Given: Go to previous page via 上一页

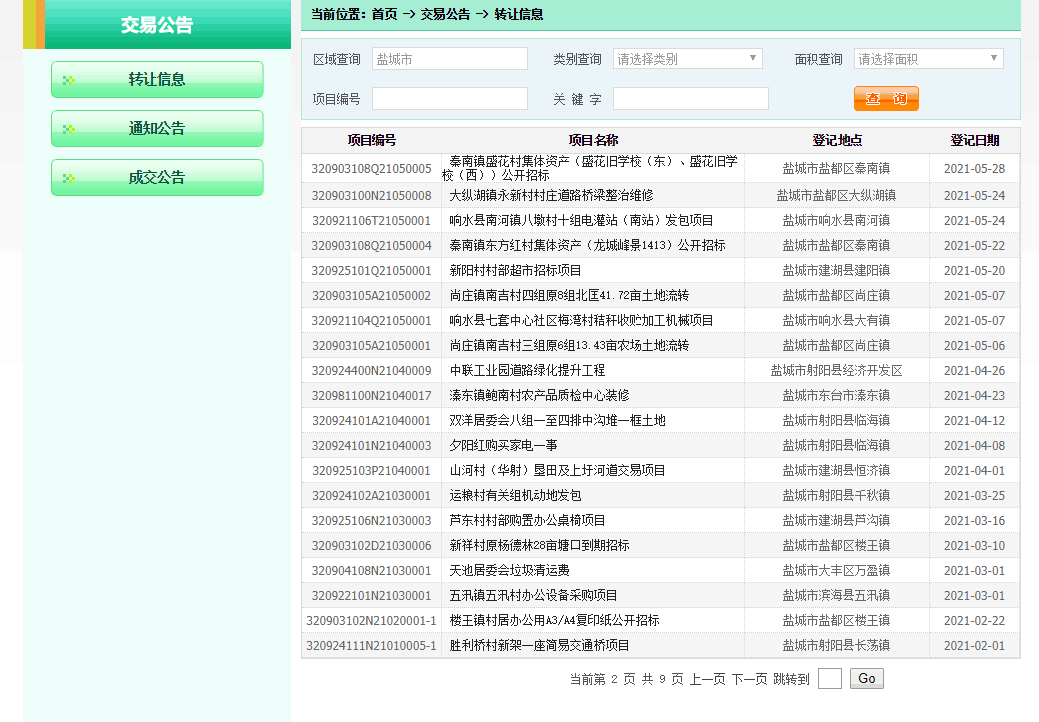Looking at the screenshot, I should pos(707,679).
